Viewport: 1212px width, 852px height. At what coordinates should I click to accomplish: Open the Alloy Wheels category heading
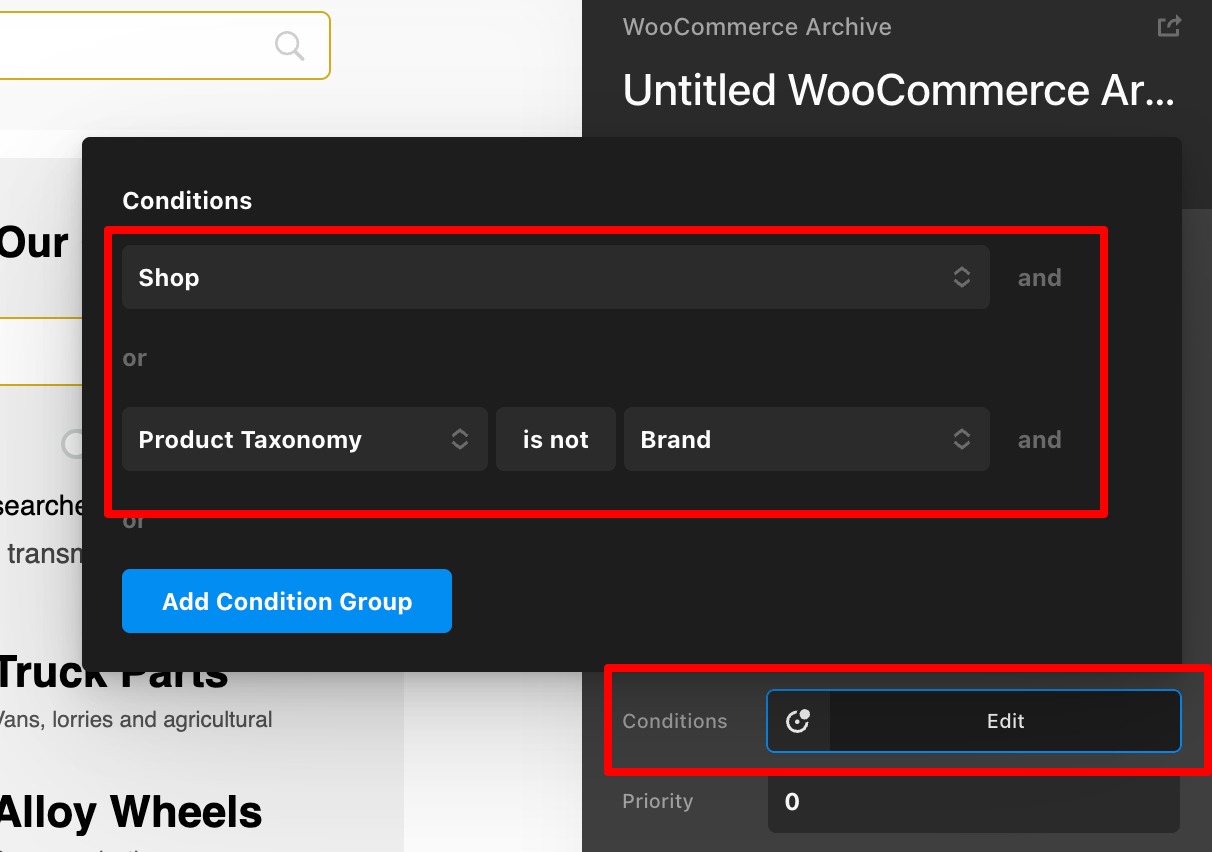[131, 812]
